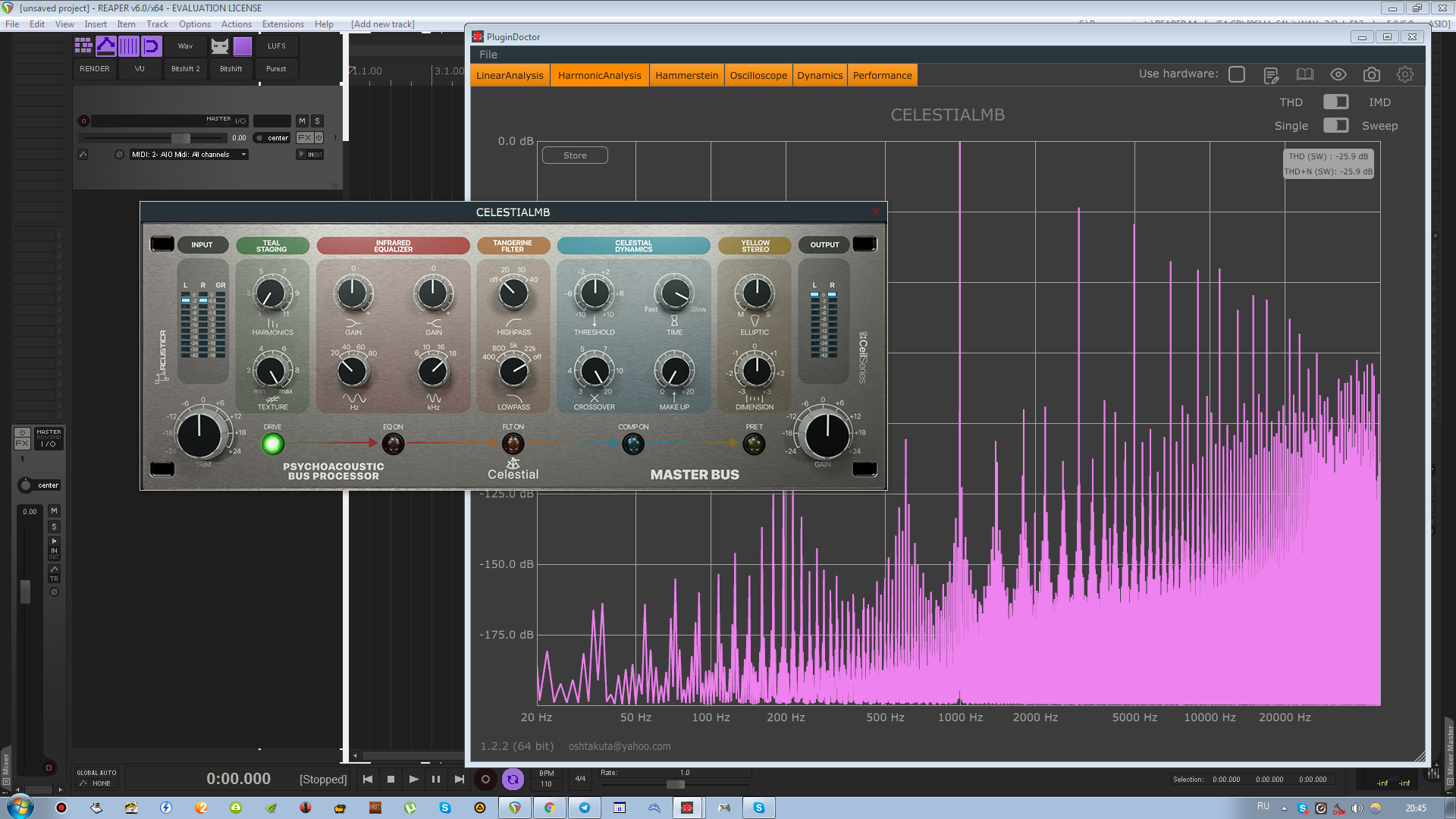Open the Oscilloscope tab
1456x819 pixels.
pos(758,75)
